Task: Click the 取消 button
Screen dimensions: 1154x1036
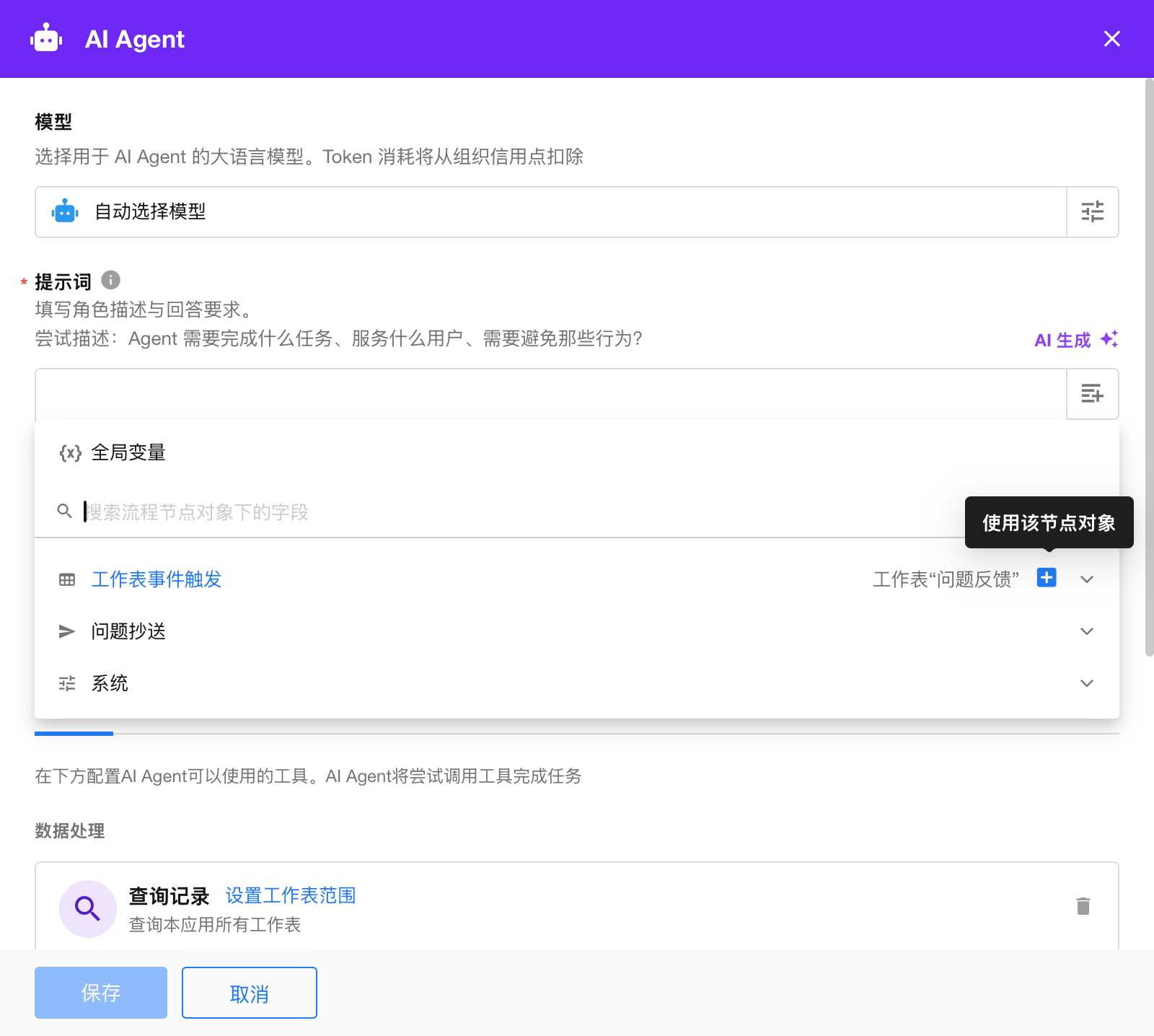Action: coord(249,993)
